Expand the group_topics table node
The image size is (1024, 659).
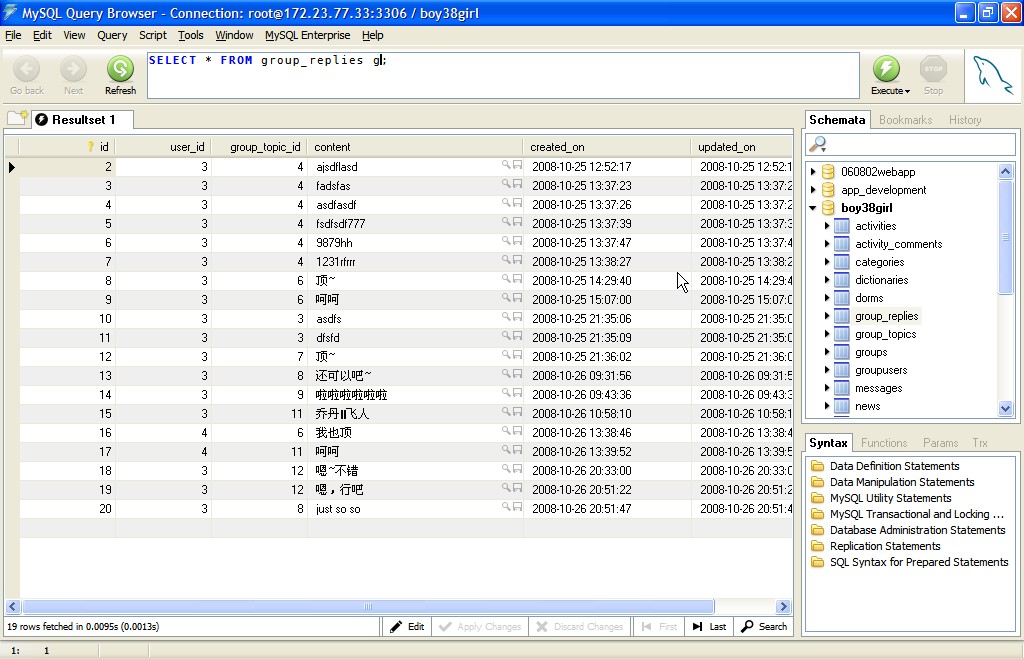click(x=827, y=334)
